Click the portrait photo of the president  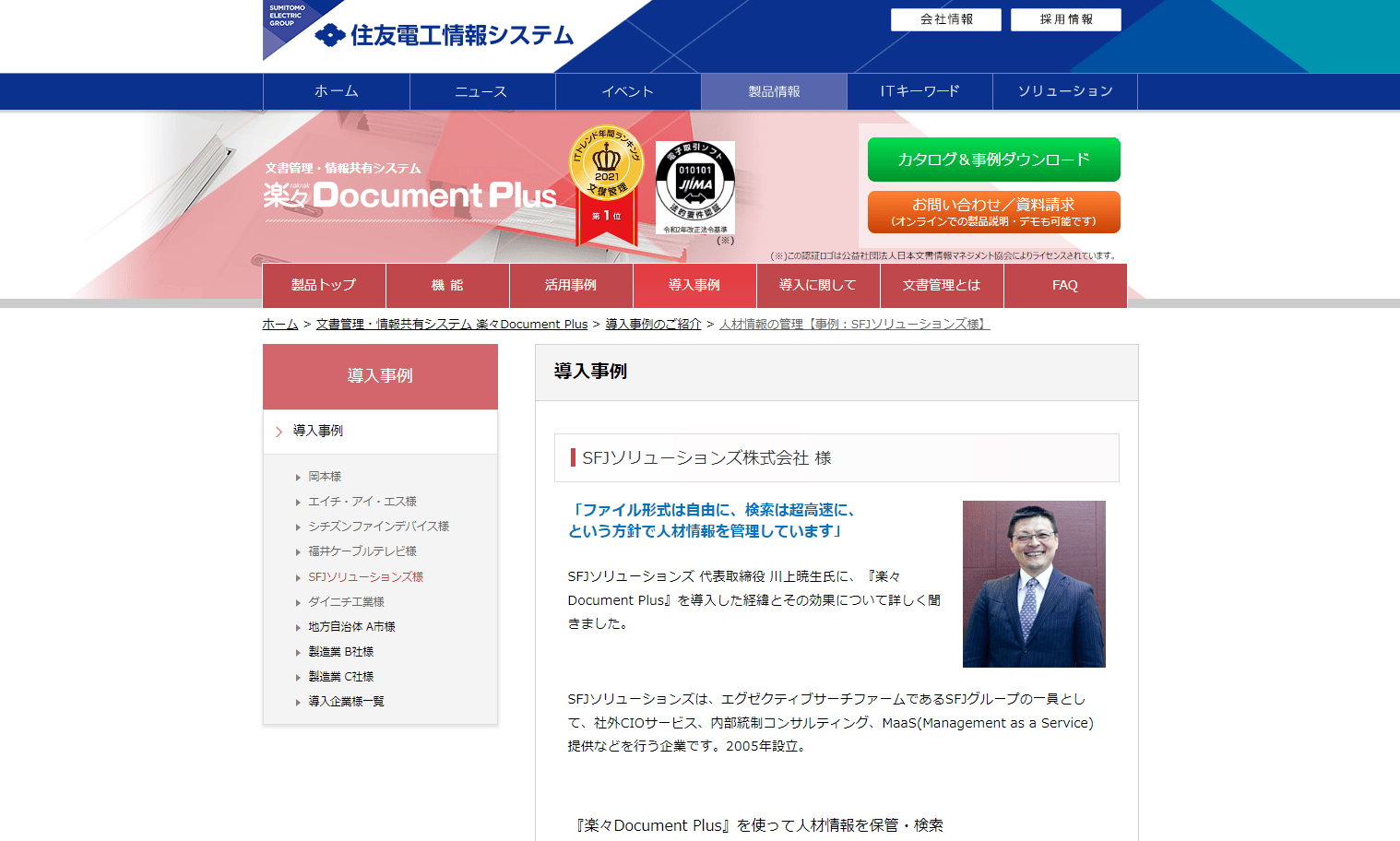point(1034,584)
